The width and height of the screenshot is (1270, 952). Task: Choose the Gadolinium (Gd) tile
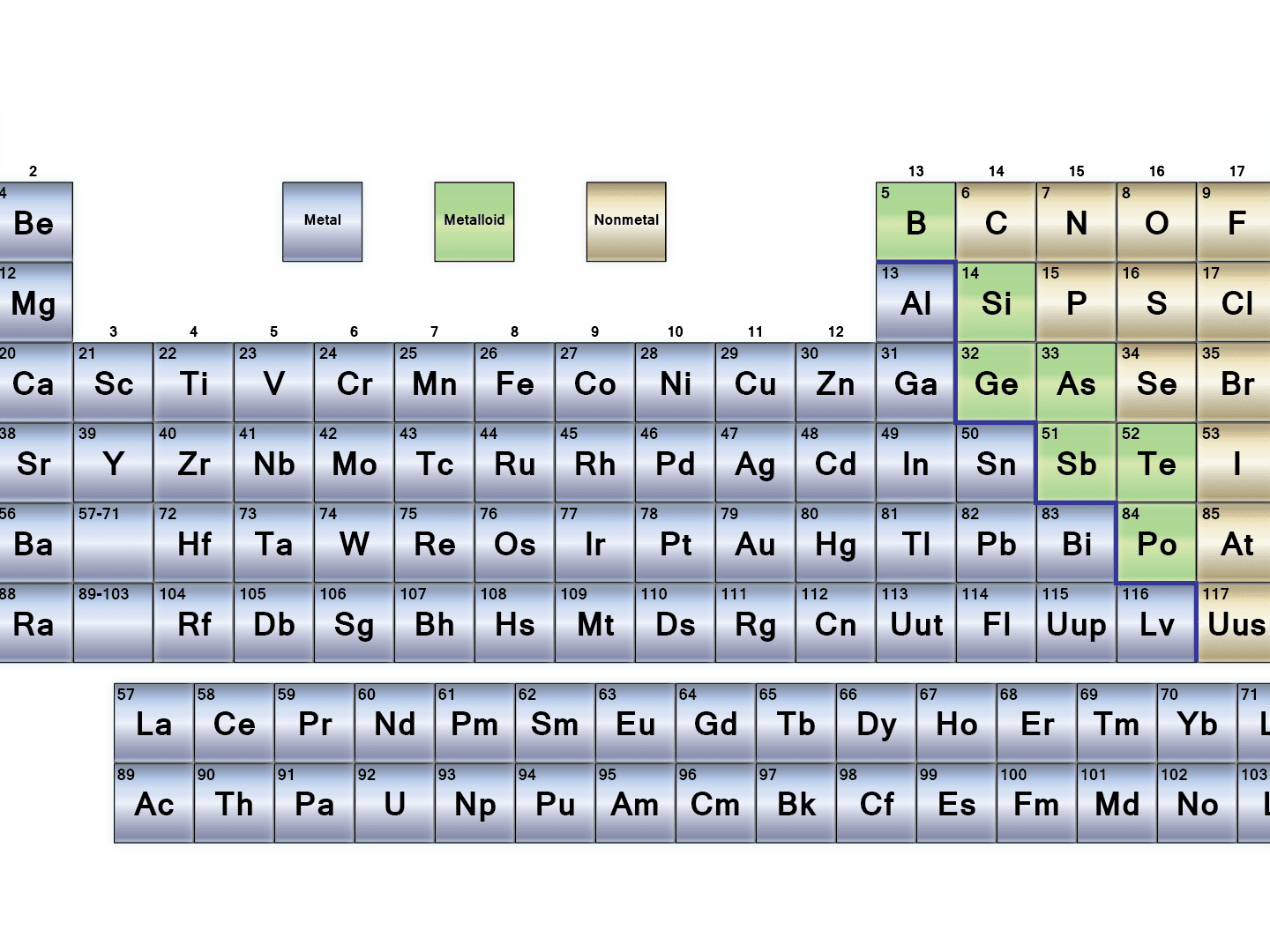(x=715, y=723)
